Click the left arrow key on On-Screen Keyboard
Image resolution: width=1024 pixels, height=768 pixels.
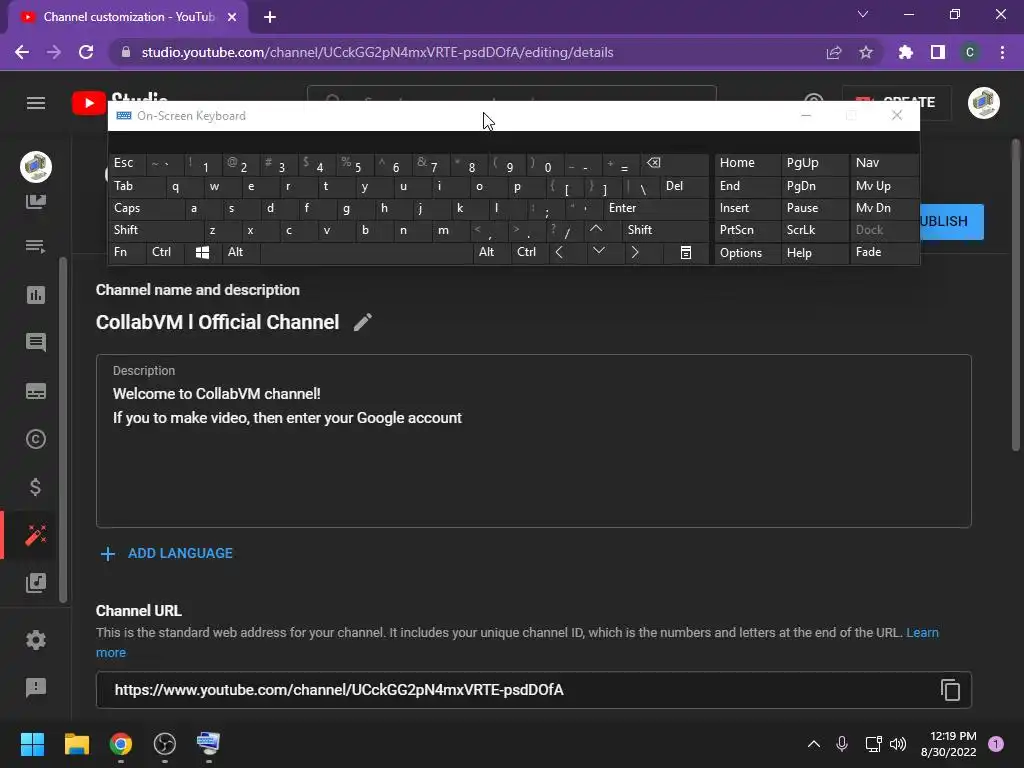tap(559, 252)
